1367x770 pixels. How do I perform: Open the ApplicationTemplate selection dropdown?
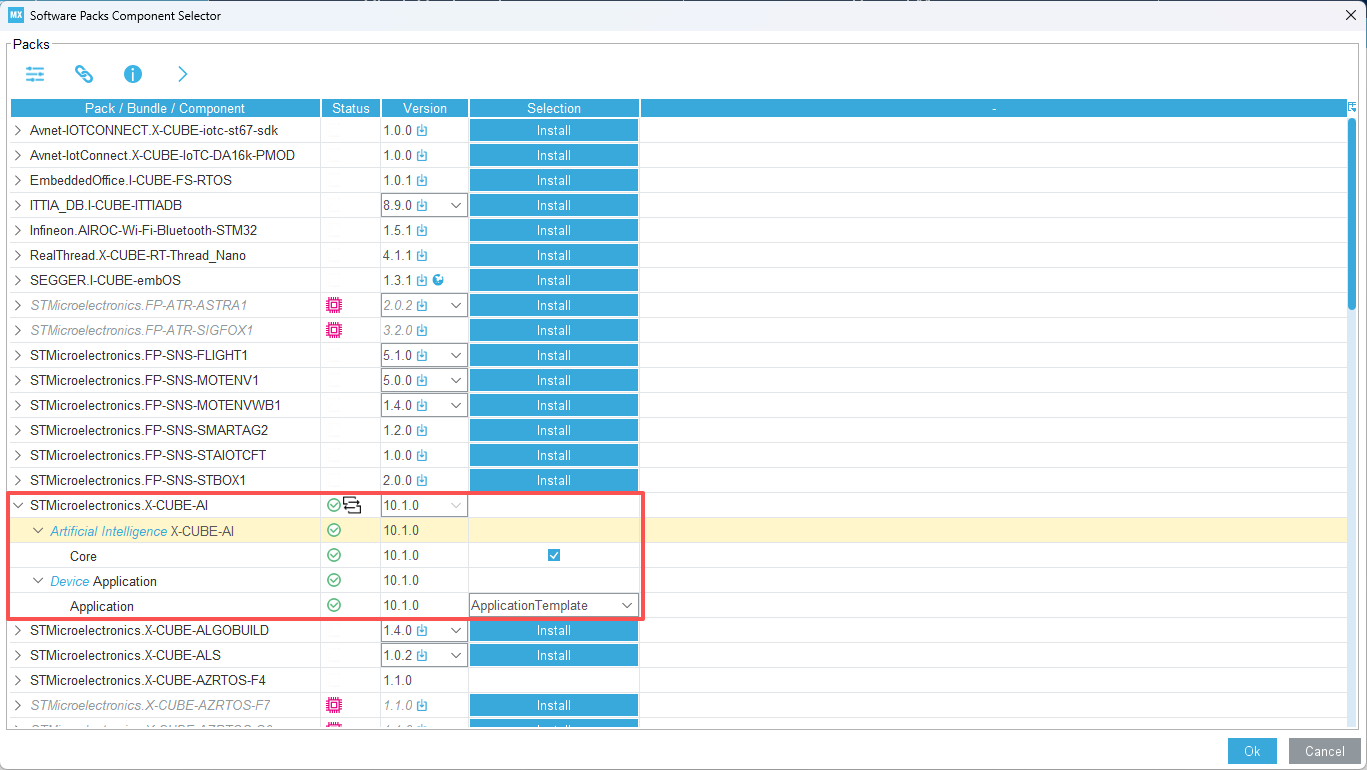627,605
